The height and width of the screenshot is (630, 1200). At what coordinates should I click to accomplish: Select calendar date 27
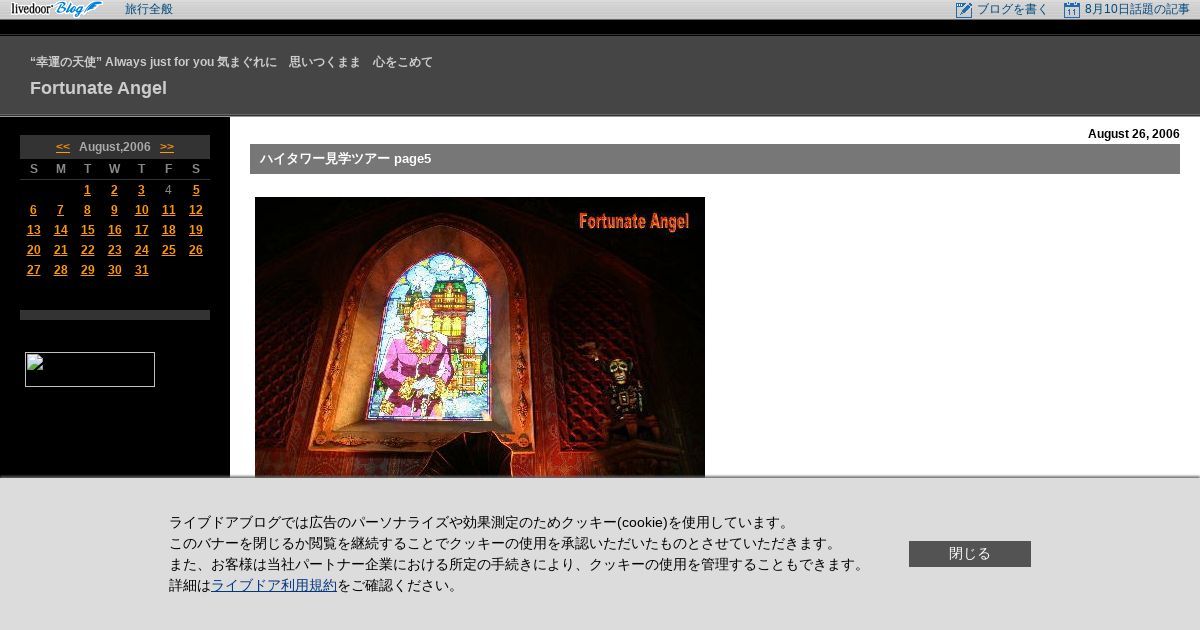point(33,270)
